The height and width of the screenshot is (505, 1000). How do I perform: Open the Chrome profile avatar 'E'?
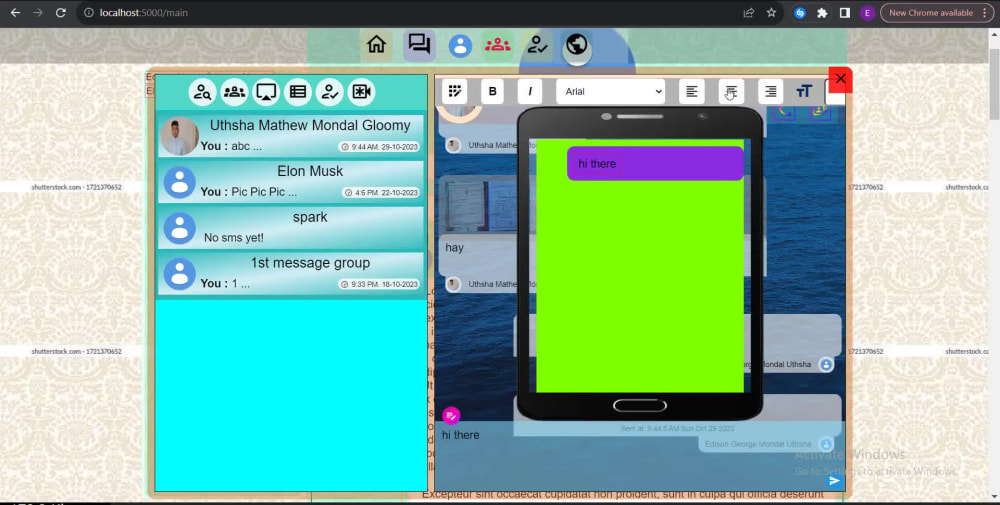click(x=867, y=13)
